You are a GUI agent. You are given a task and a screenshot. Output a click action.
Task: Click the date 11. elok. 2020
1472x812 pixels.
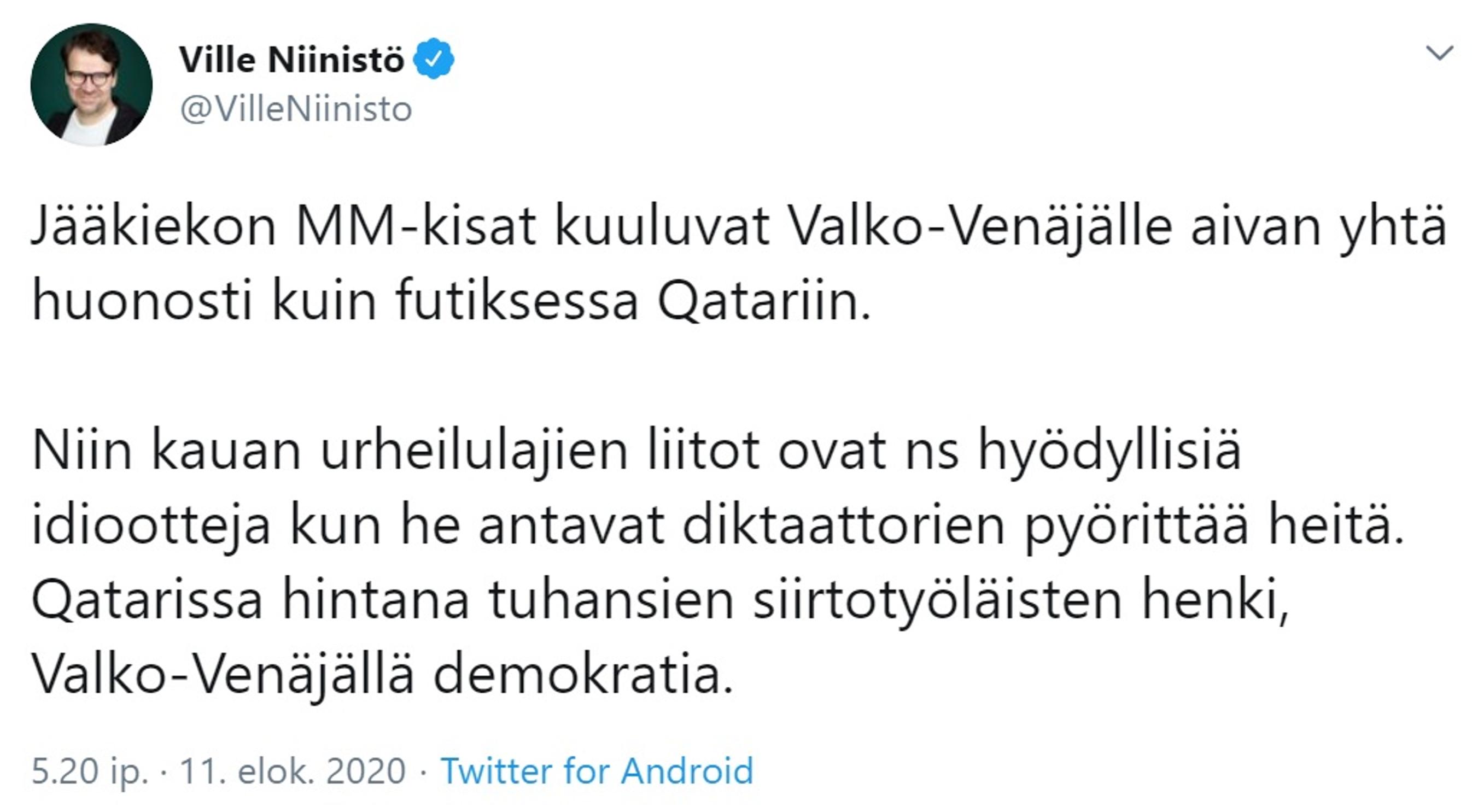(293, 771)
